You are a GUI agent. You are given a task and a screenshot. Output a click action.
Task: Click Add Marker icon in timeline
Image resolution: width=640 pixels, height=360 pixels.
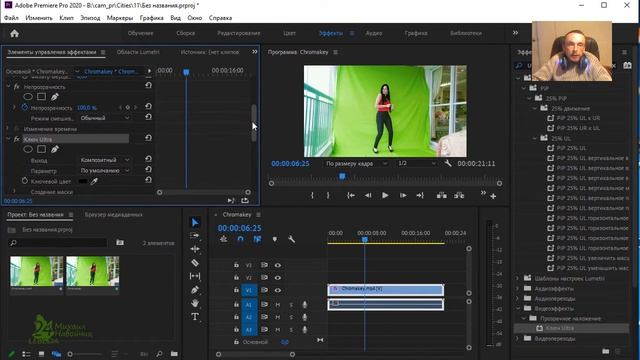[x=275, y=240]
